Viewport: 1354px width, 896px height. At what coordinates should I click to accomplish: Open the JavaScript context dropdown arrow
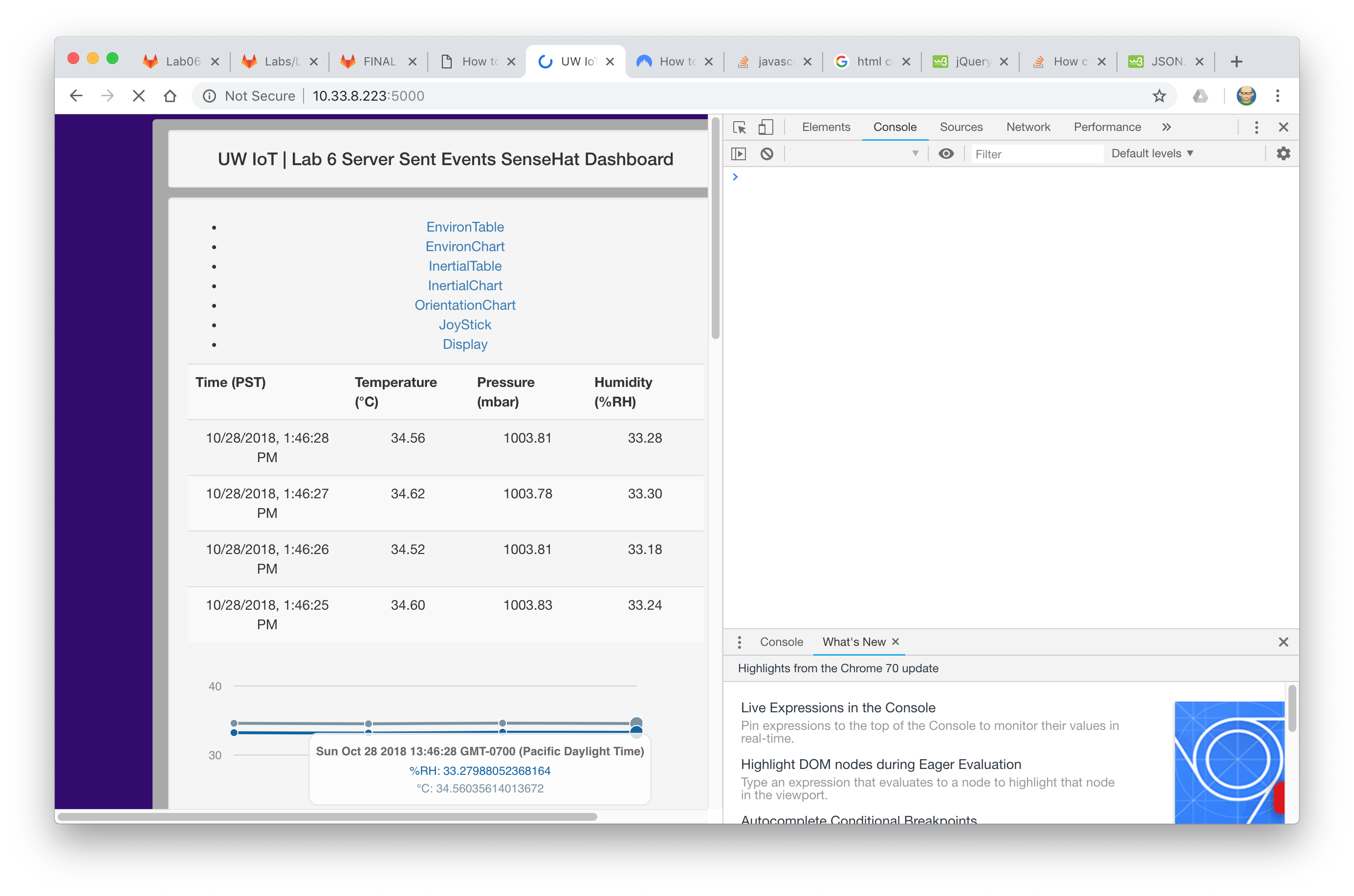coord(915,154)
